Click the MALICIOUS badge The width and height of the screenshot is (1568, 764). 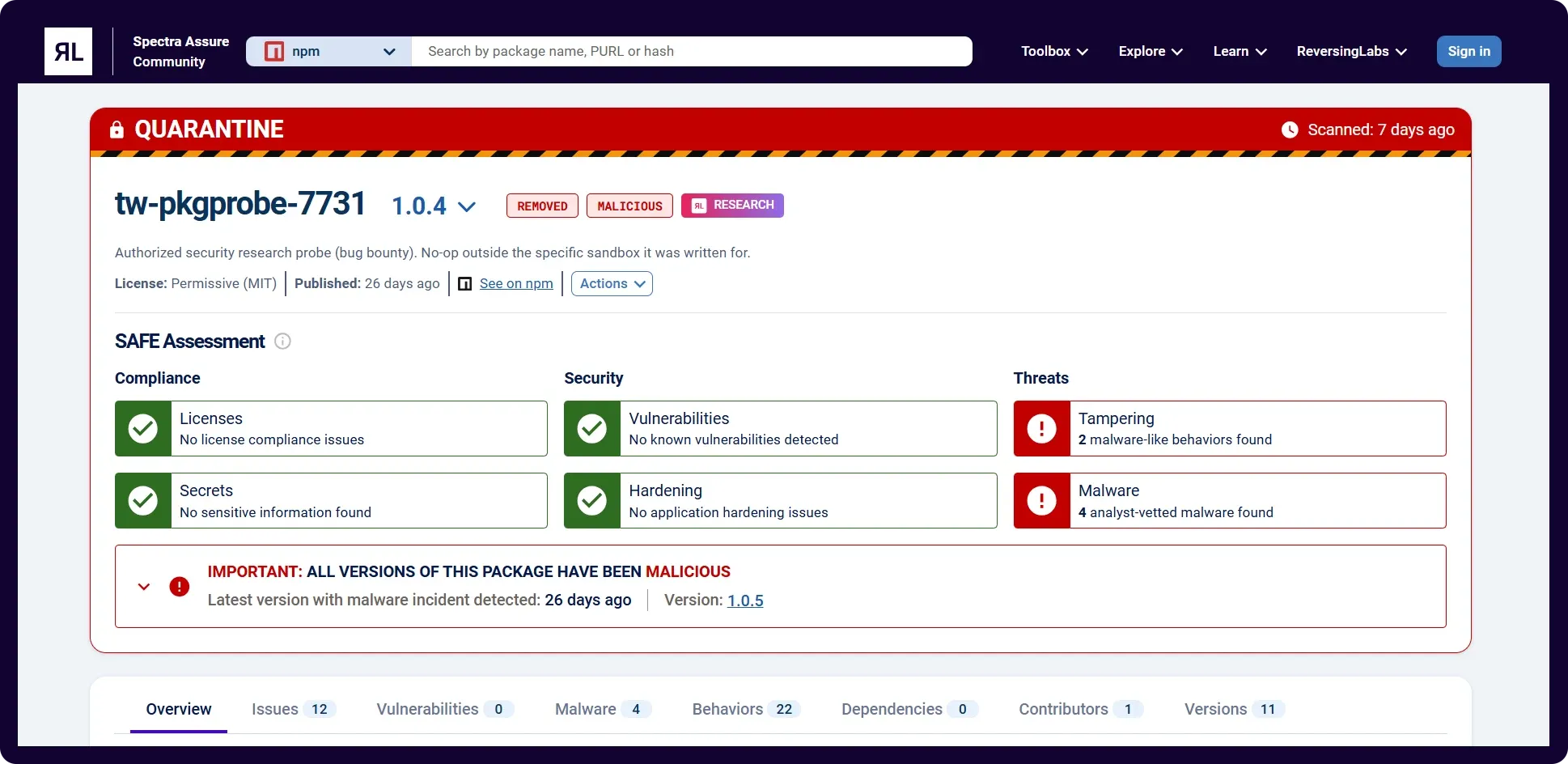(x=629, y=206)
